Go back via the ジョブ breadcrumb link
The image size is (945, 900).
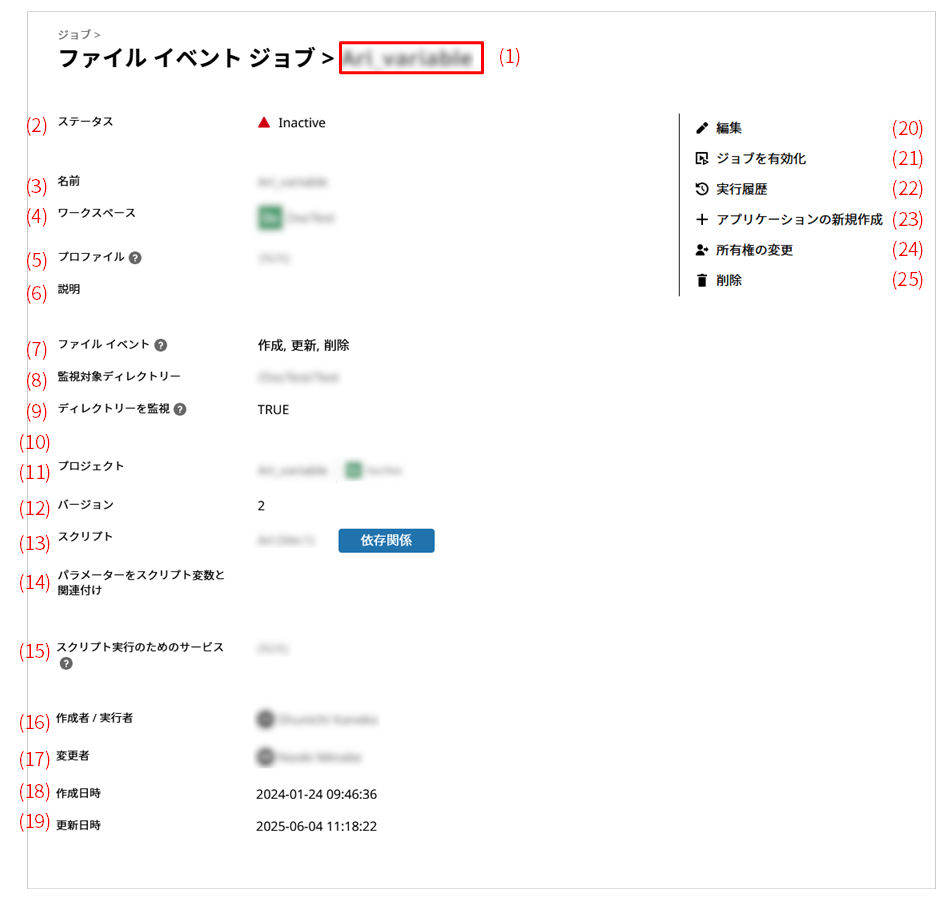click(x=72, y=35)
